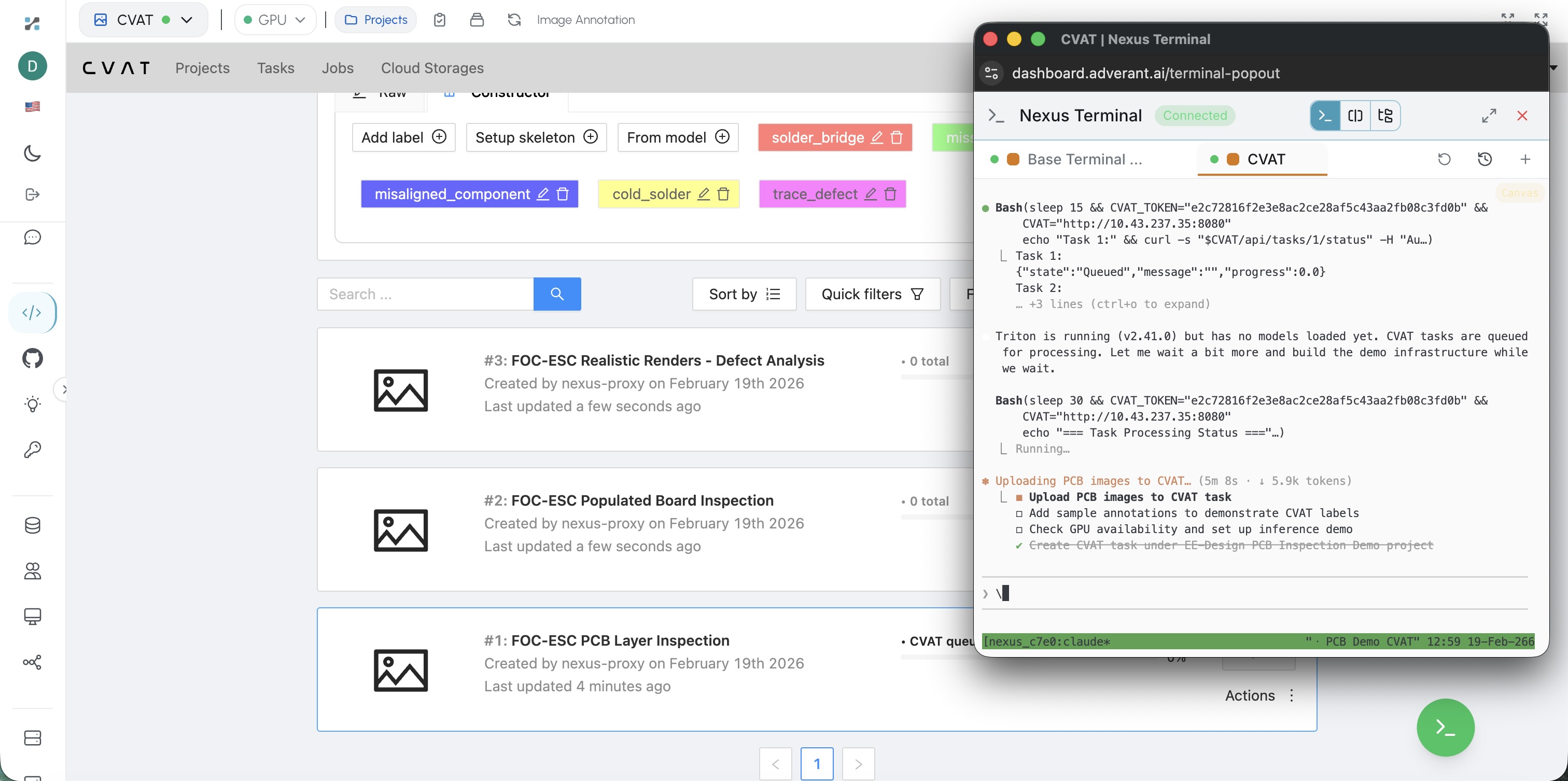
Task: Click the key icon in sidebar
Action: 32,449
